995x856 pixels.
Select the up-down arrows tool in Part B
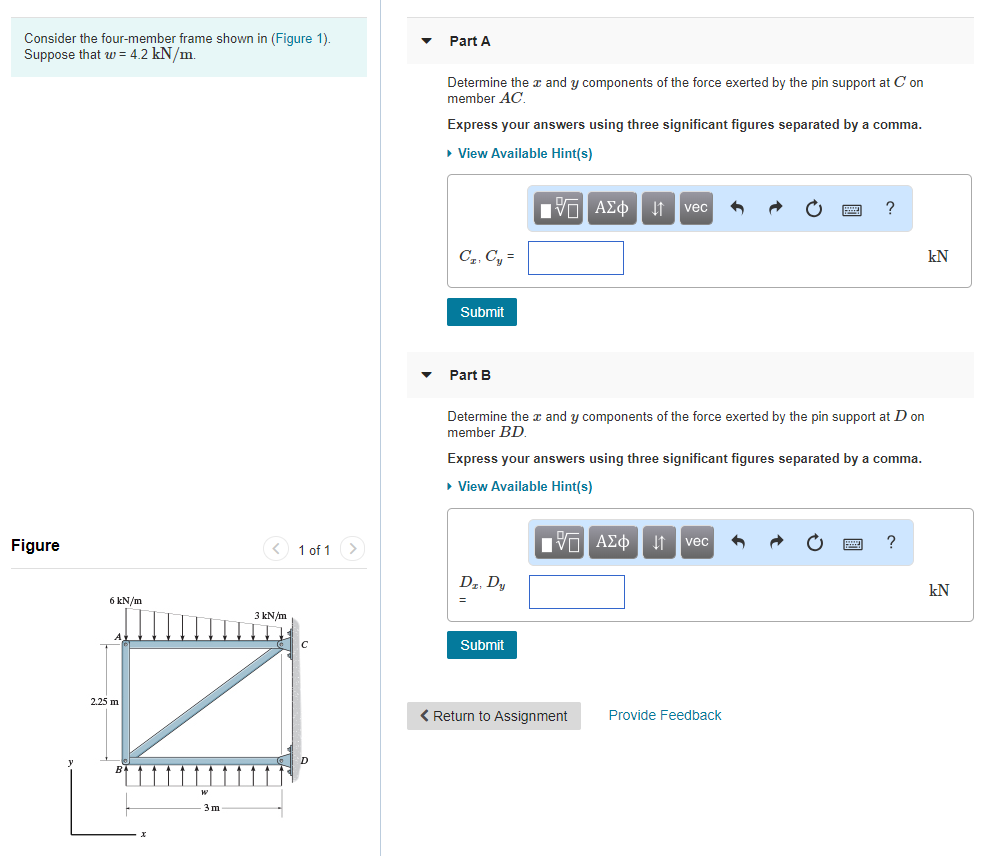(x=657, y=542)
